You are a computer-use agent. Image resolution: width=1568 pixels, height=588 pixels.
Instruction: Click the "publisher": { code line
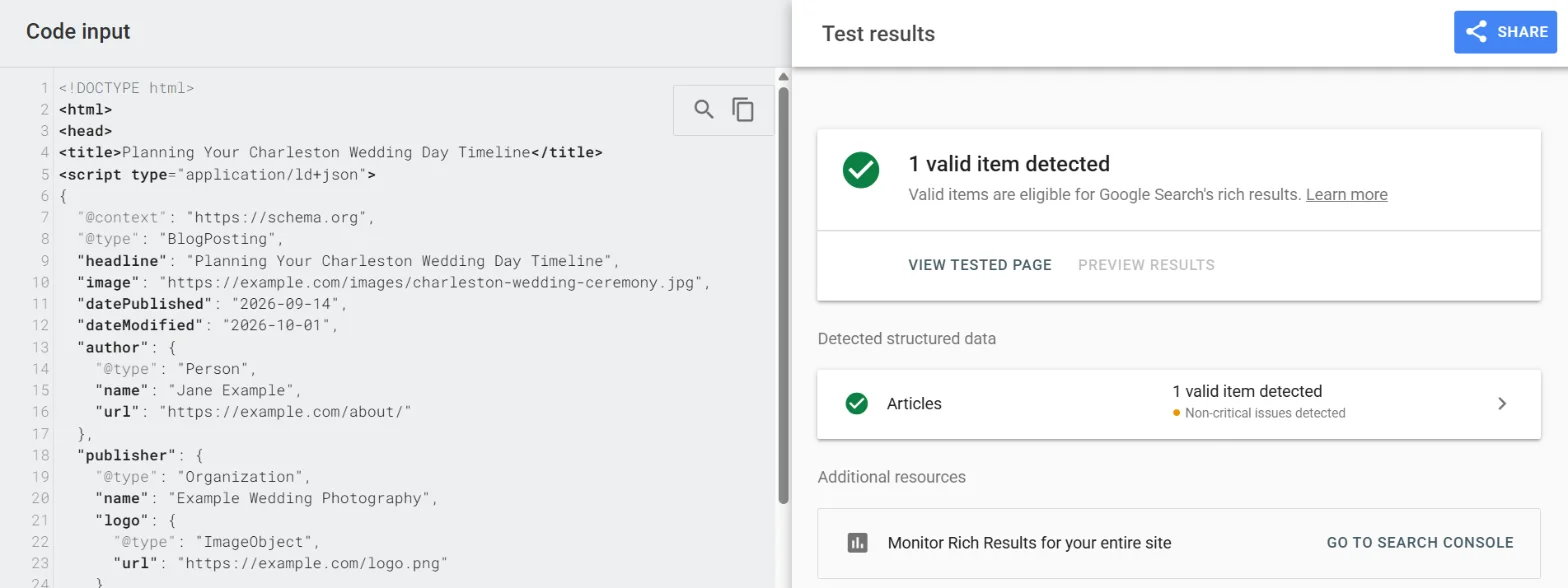pos(140,455)
